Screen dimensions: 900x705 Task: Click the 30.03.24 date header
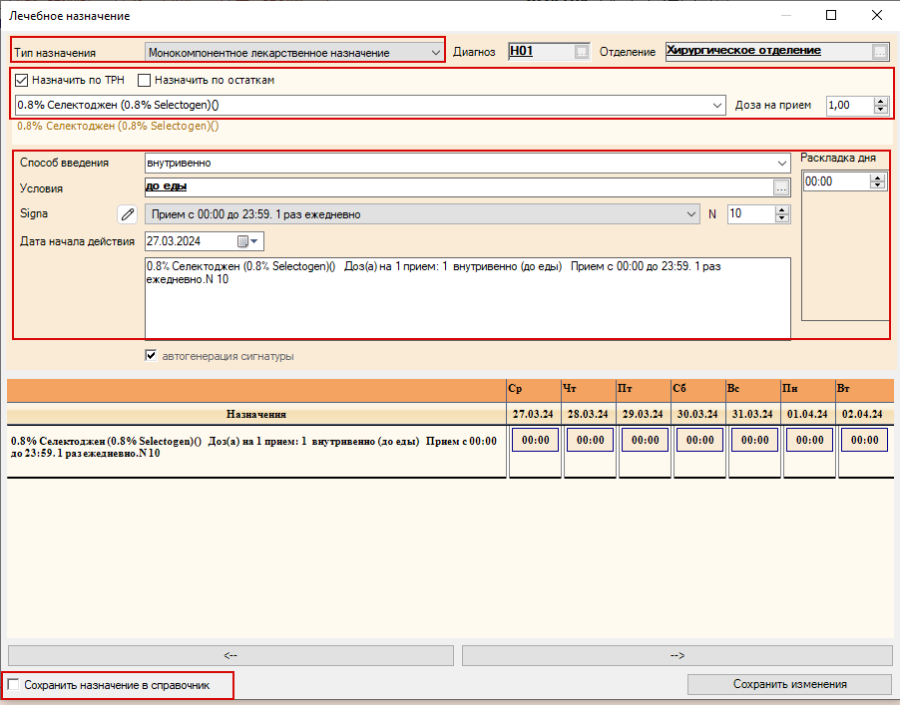tap(697, 414)
